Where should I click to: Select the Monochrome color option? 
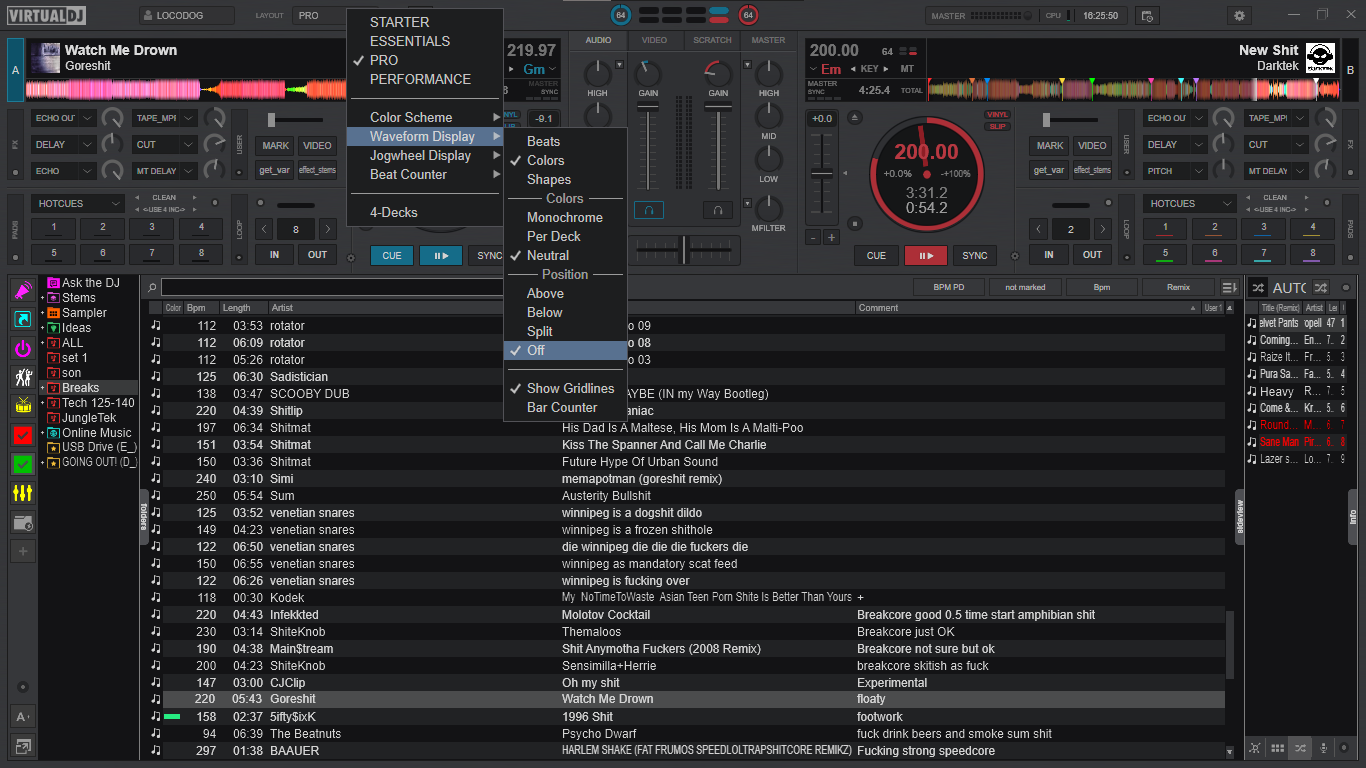(564, 217)
